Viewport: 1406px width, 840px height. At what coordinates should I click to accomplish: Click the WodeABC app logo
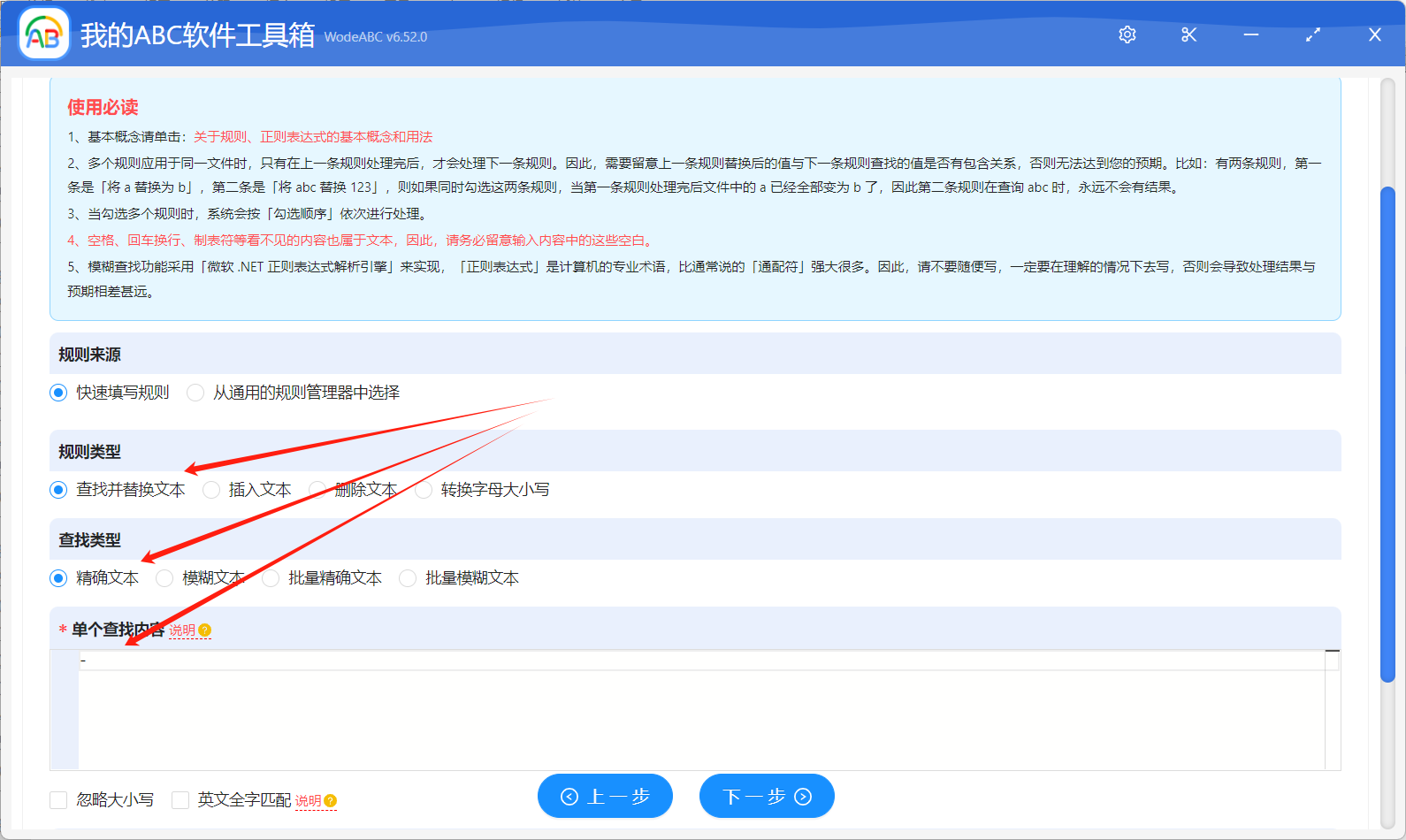pyautogui.click(x=44, y=34)
